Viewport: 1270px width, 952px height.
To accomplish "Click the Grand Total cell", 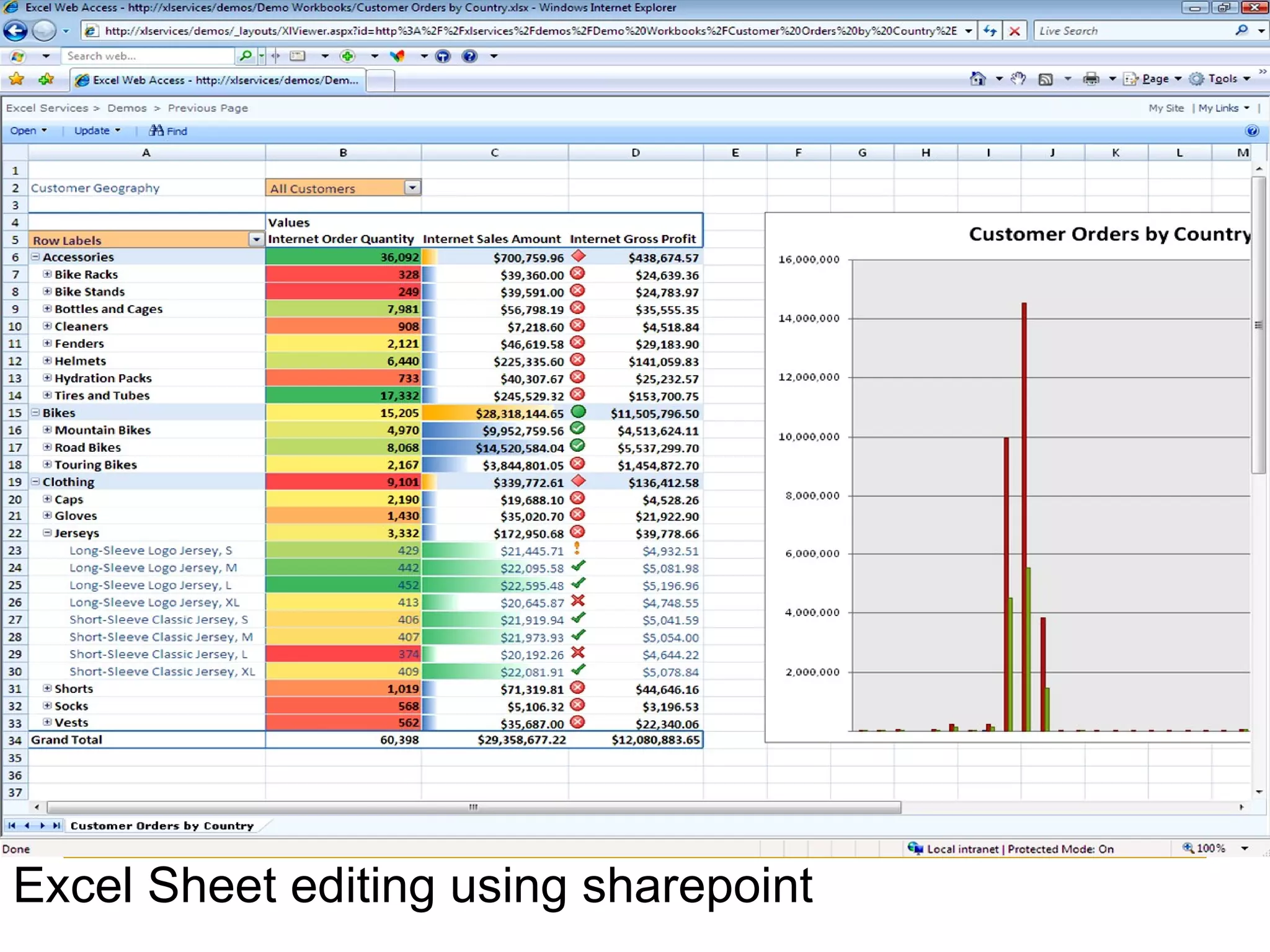I will (147, 739).
